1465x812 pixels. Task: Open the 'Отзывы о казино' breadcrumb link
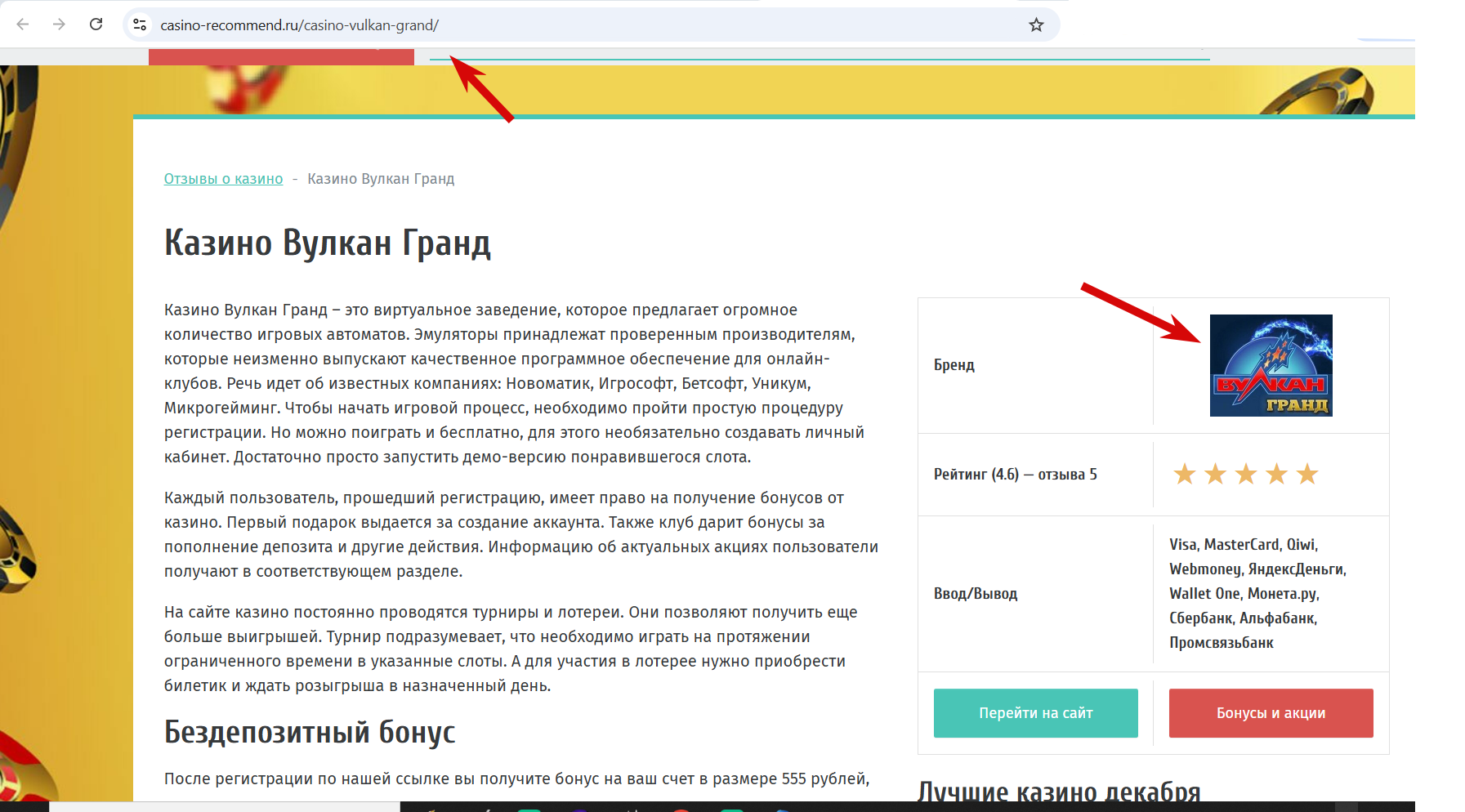223,179
